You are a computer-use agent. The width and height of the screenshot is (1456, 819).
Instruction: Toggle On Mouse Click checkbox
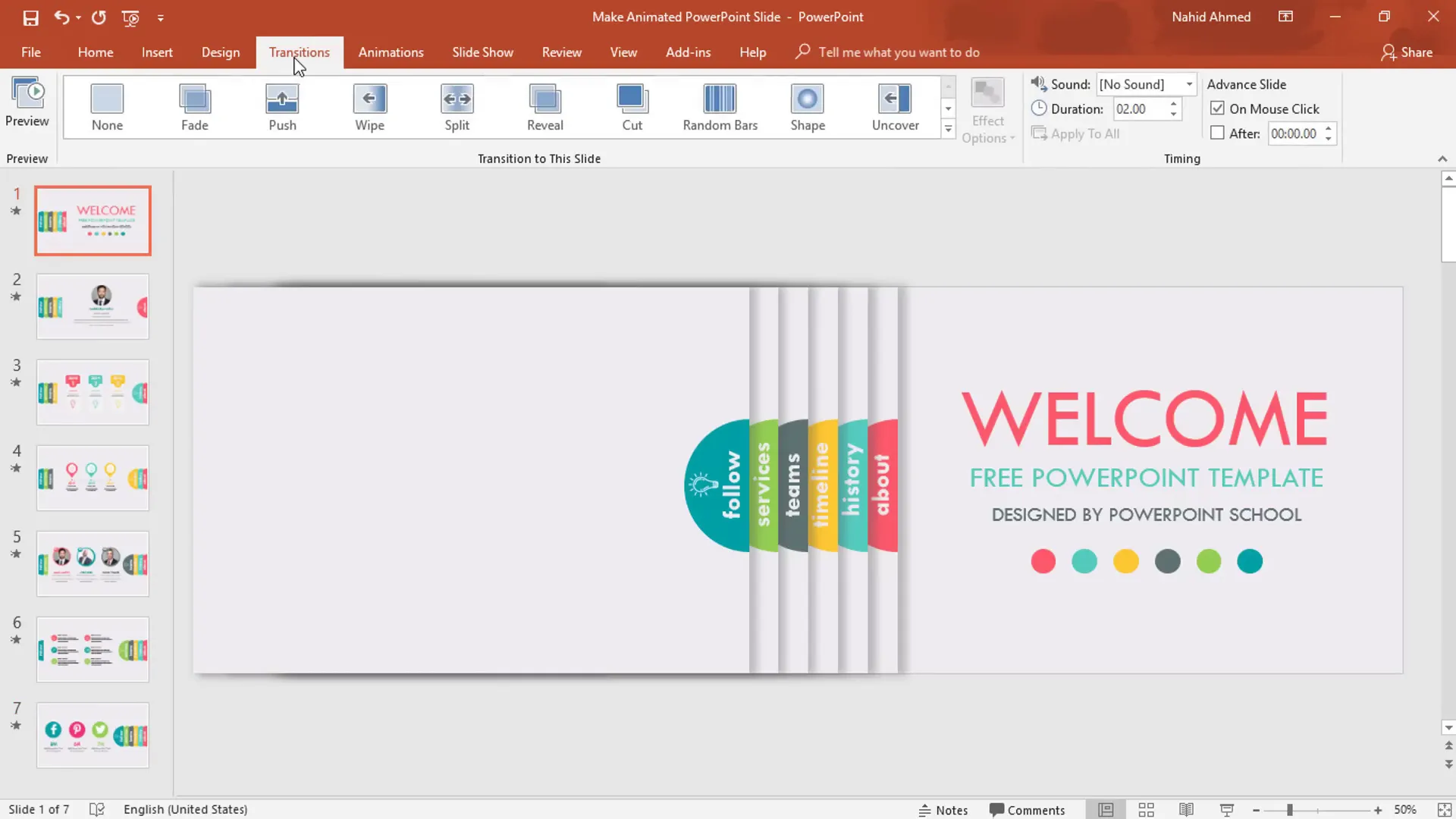1217,108
